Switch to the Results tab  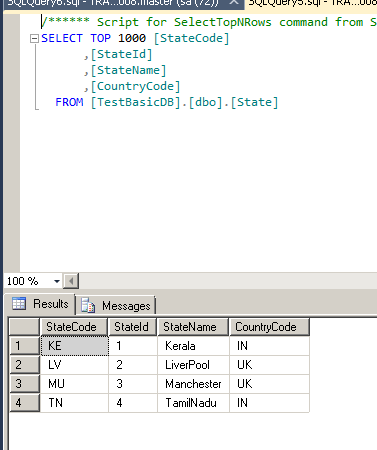click(x=41, y=304)
